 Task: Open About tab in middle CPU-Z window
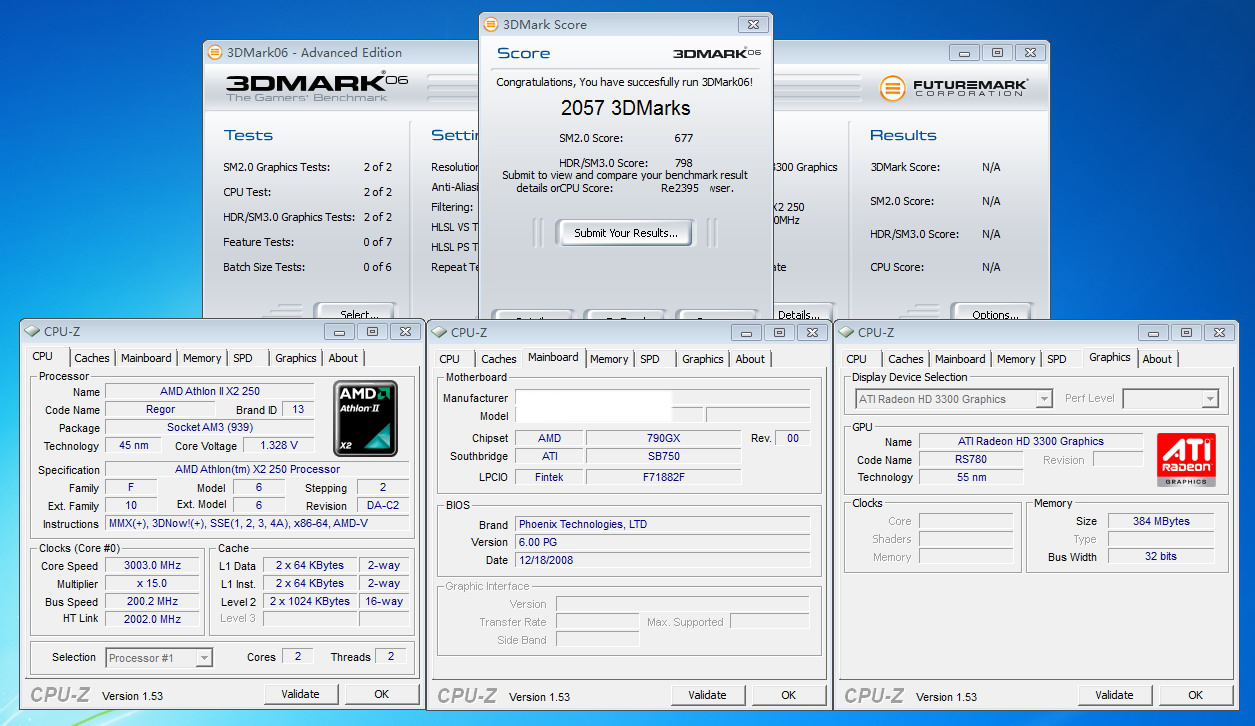point(750,359)
